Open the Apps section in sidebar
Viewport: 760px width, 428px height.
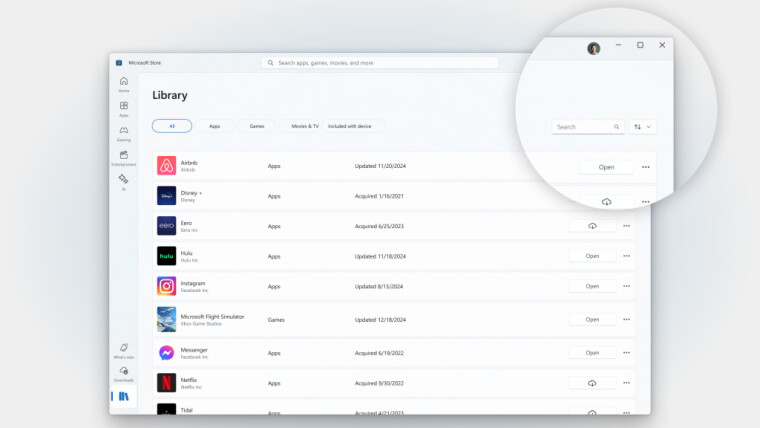(124, 109)
